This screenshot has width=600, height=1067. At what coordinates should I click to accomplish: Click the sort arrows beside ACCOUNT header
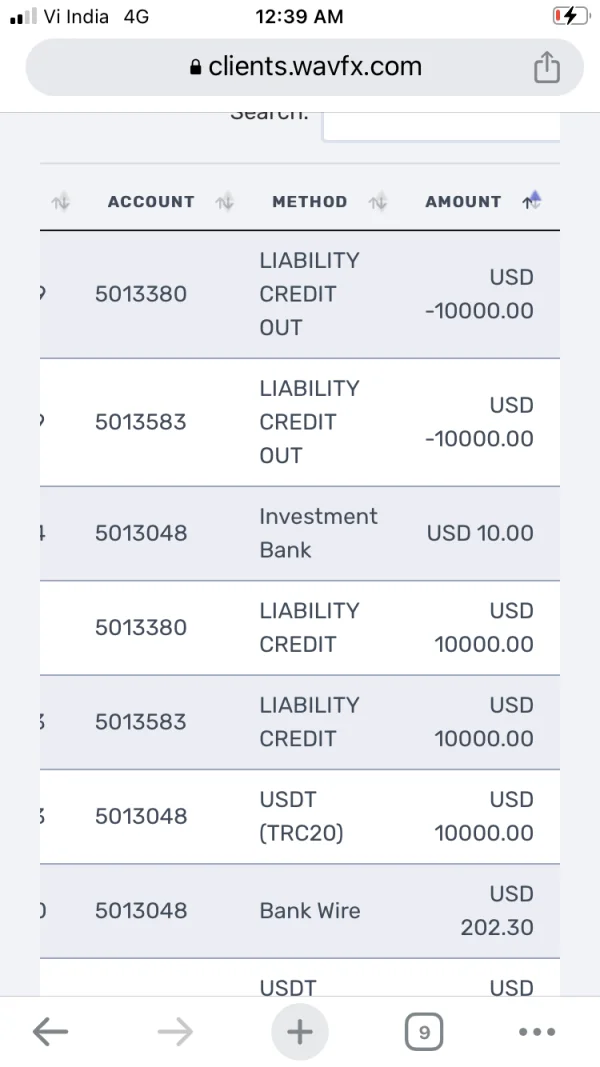point(225,202)
